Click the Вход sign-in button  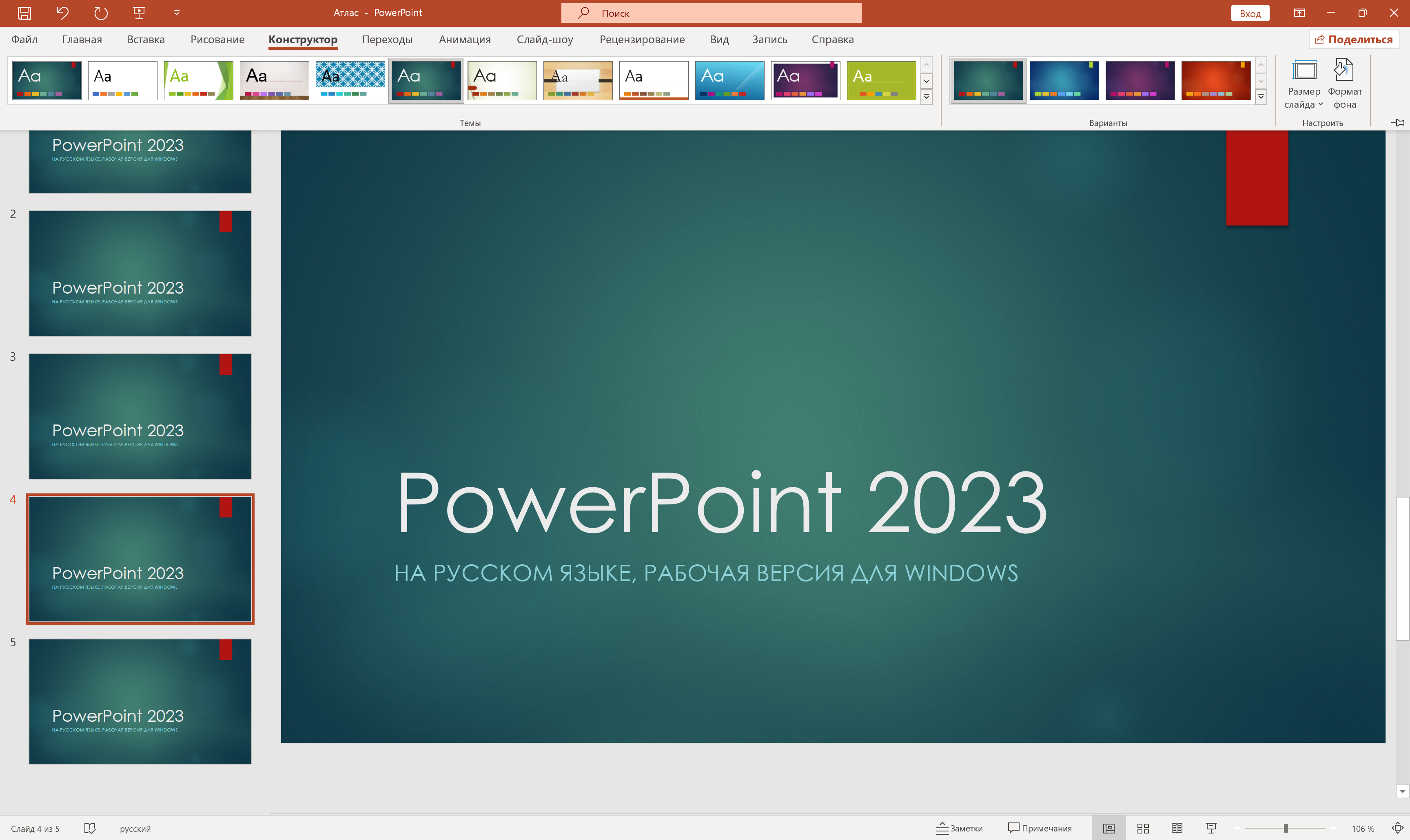pos(1250,13)
